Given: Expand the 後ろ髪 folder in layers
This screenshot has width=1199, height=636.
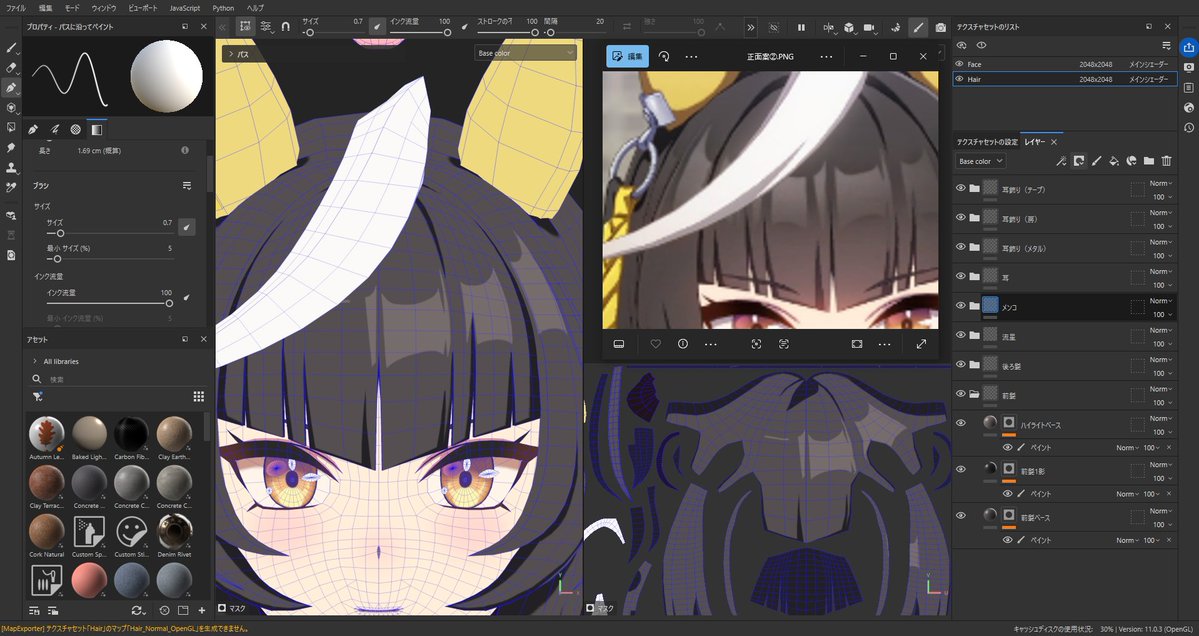Looking at the screenshot, I should click(x=974, y=365).
